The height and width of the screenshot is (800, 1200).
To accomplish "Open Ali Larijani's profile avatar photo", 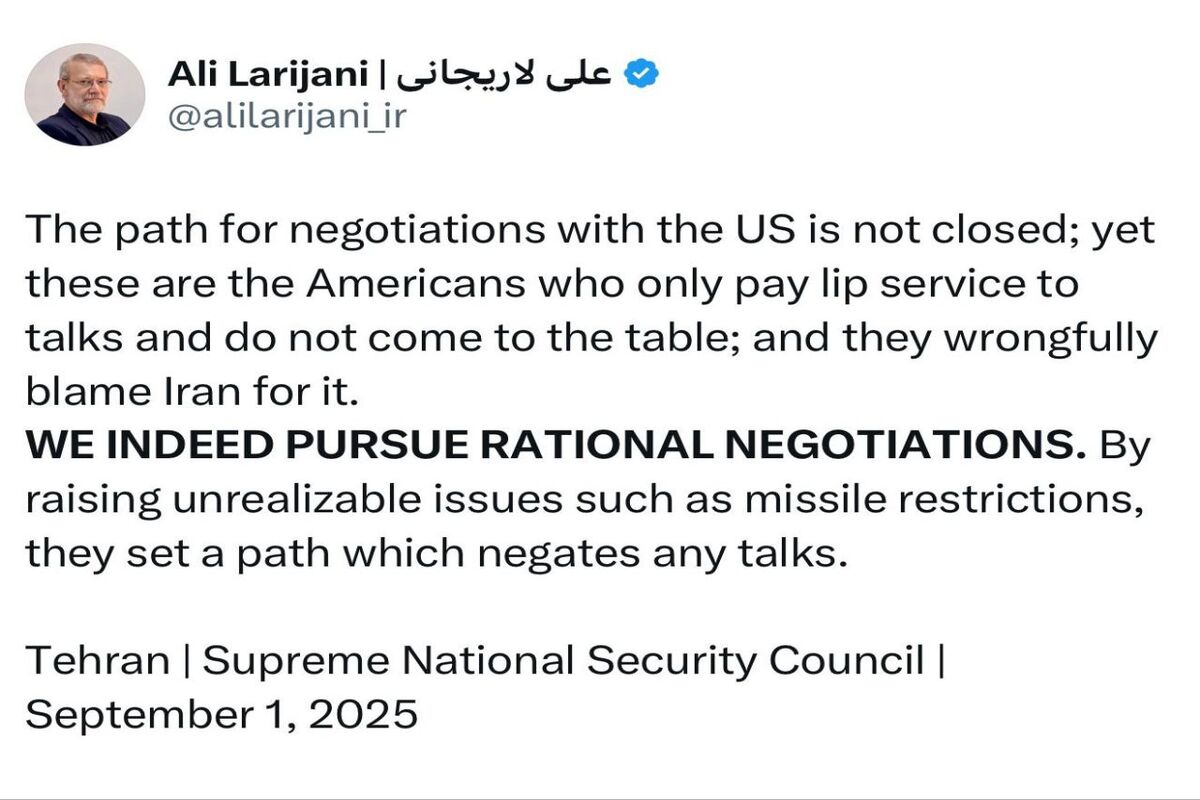I will point(85,95).
